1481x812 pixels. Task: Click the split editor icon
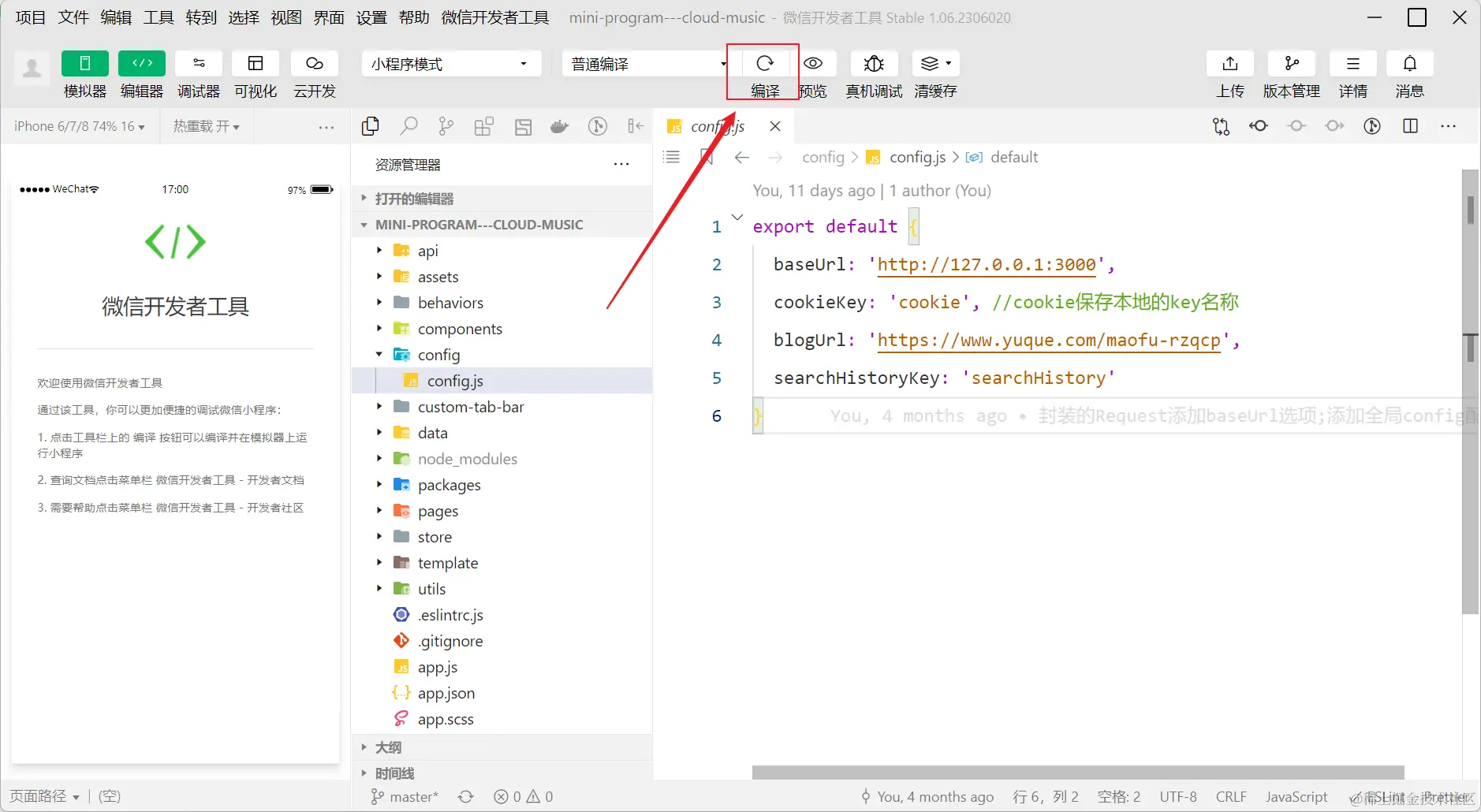pos(1411,126)
